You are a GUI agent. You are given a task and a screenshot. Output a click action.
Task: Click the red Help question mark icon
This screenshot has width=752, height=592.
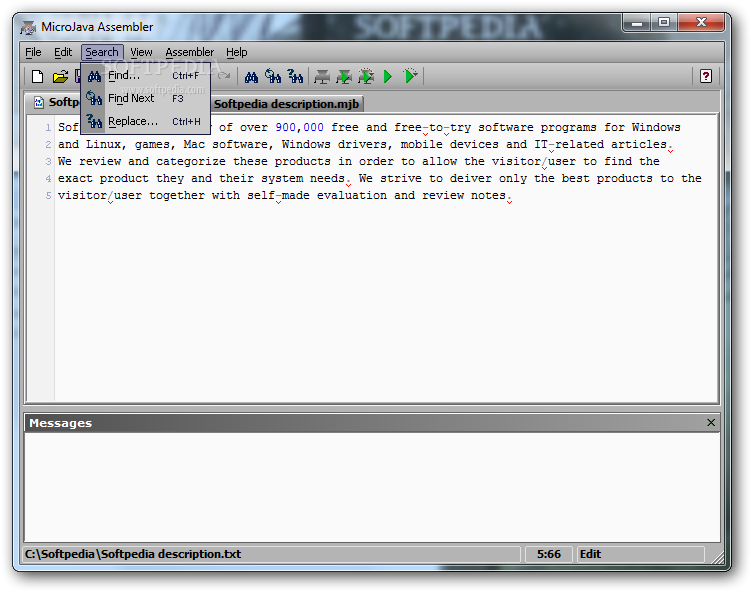point(705,76)
